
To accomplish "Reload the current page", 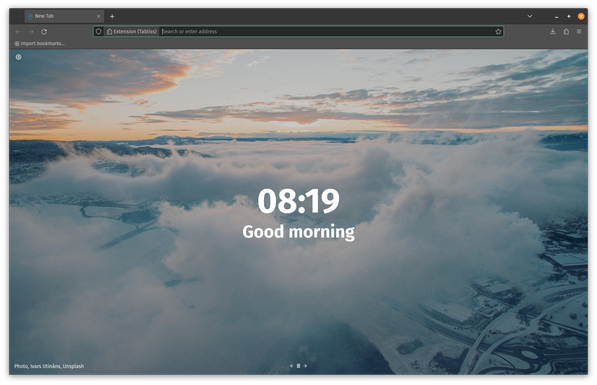I will (44, 32).
